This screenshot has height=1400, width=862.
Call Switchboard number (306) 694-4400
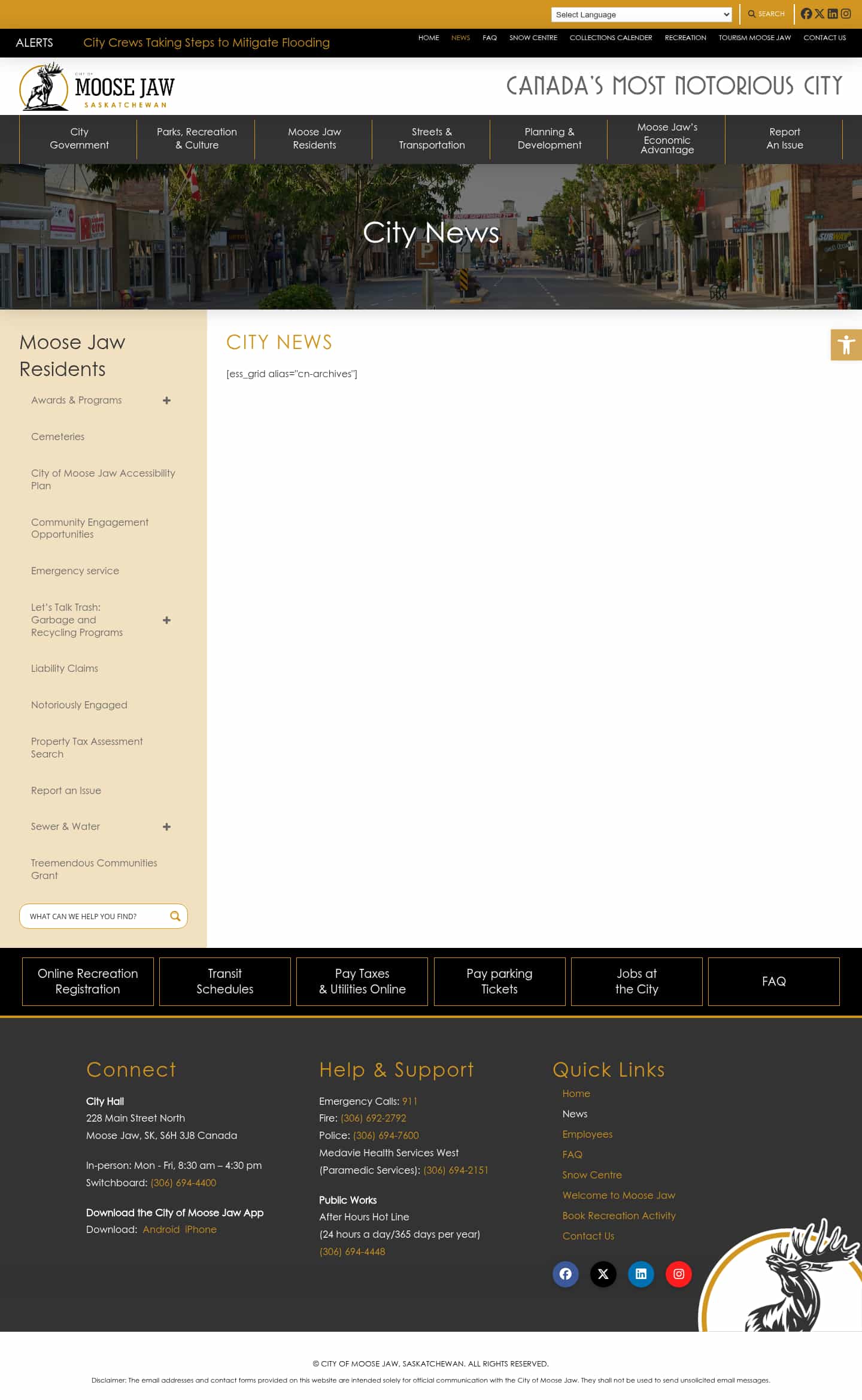coord(183,1183)
